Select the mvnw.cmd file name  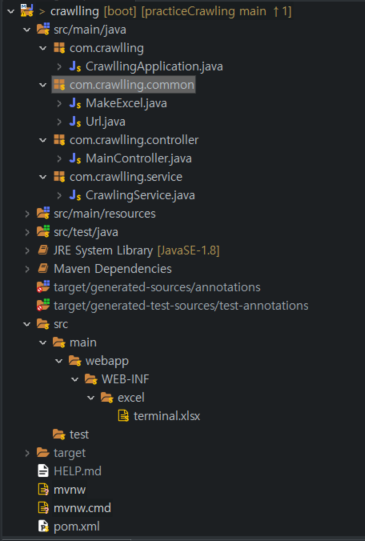point(82,508)
